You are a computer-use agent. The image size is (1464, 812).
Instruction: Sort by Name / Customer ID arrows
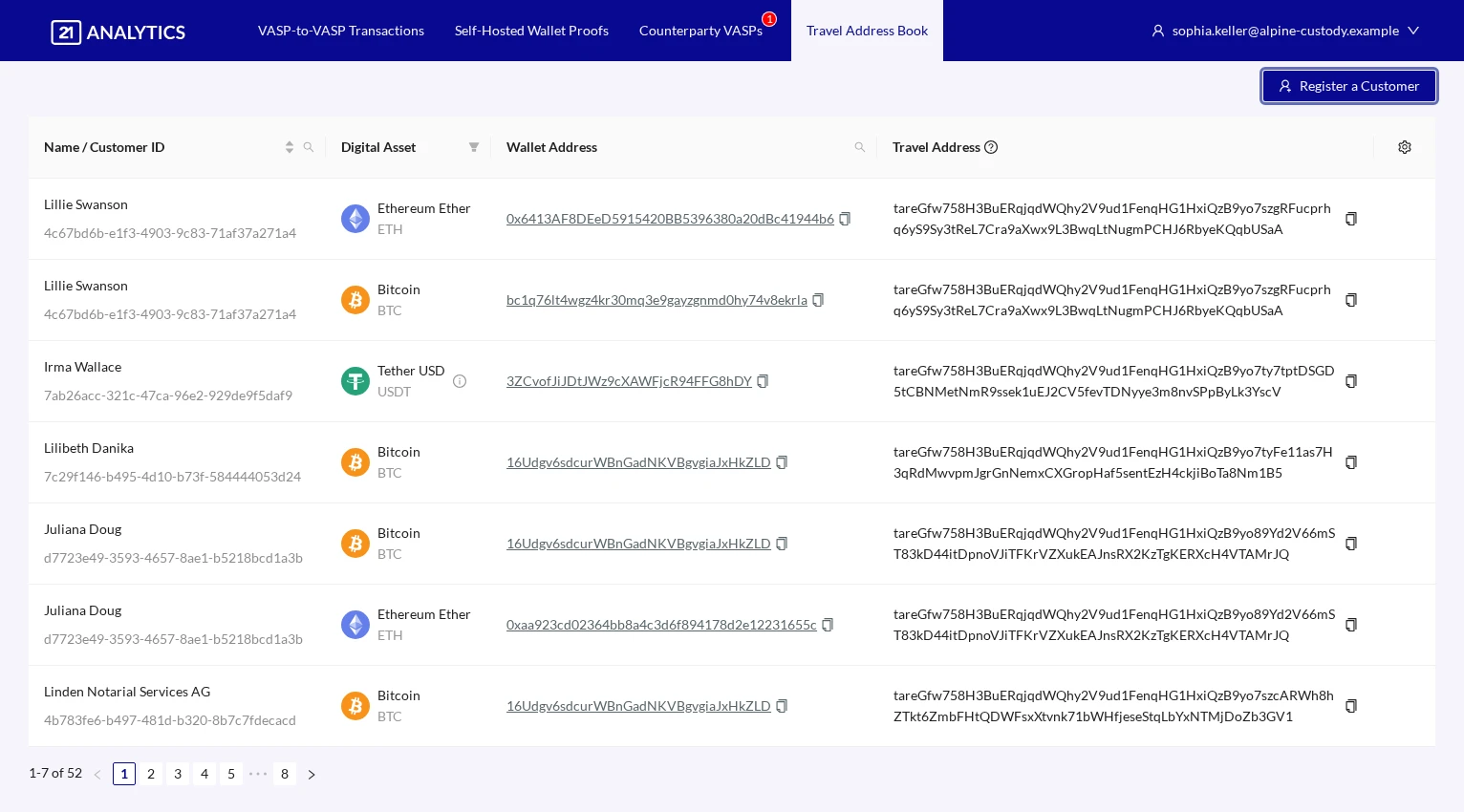289,147
